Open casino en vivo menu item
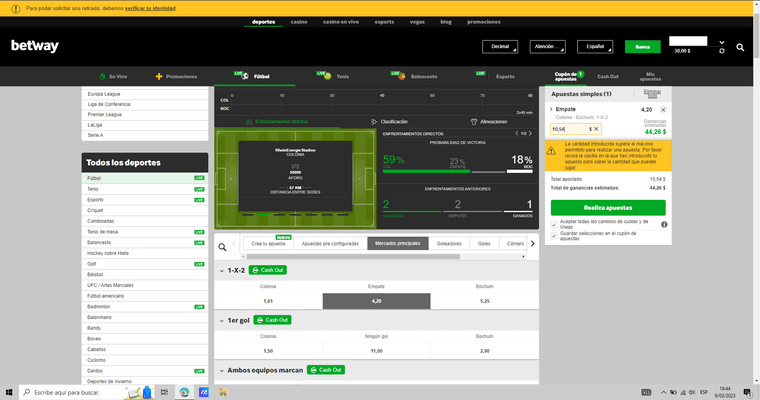This screenshot has height=400, width=760. [341, 22]
